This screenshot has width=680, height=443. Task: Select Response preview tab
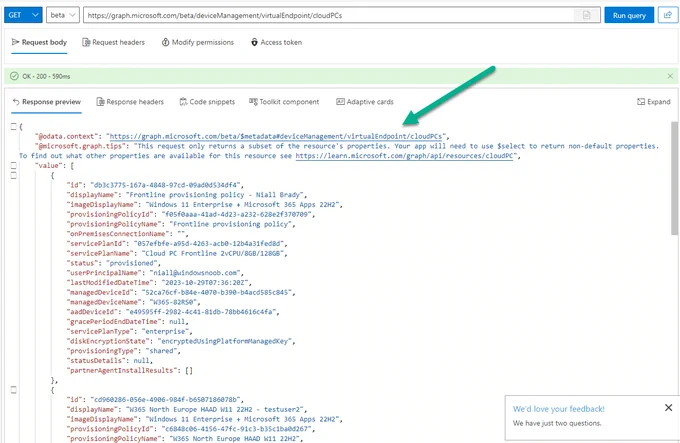(47, 102)
